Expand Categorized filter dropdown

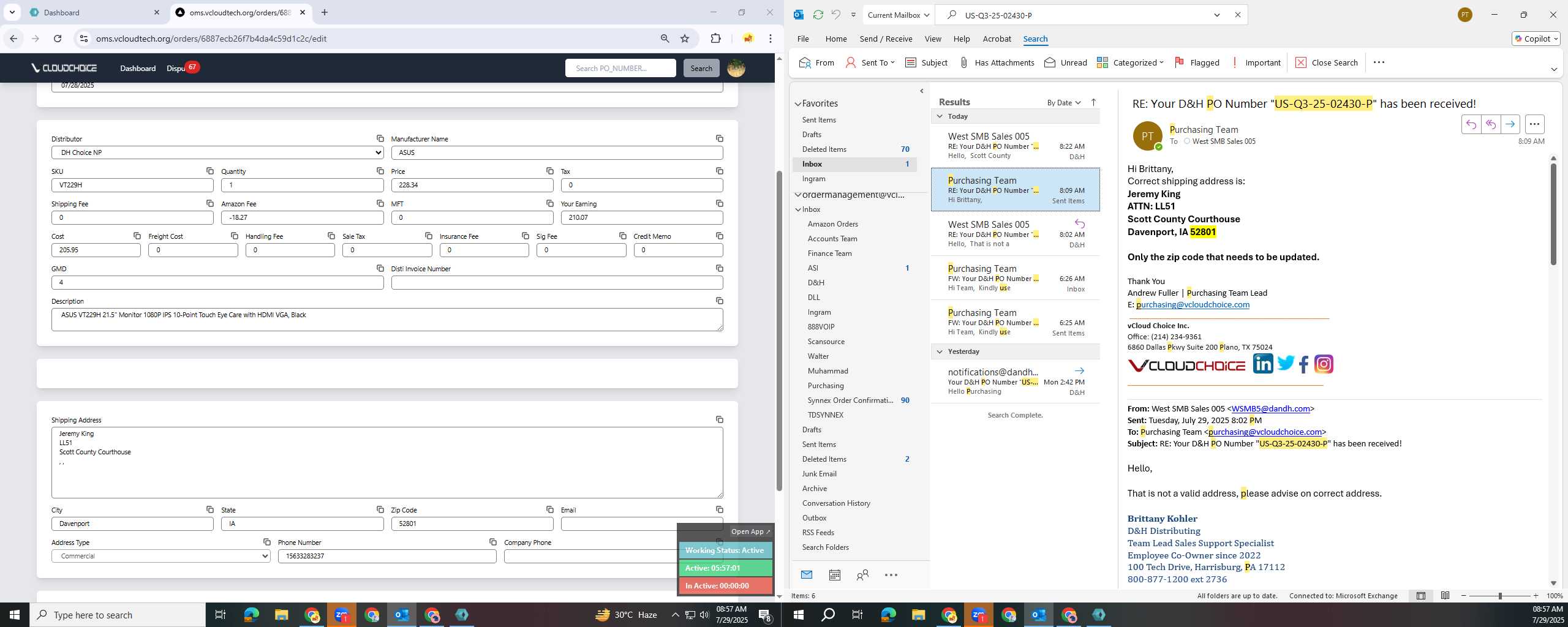pos(1130,62)
